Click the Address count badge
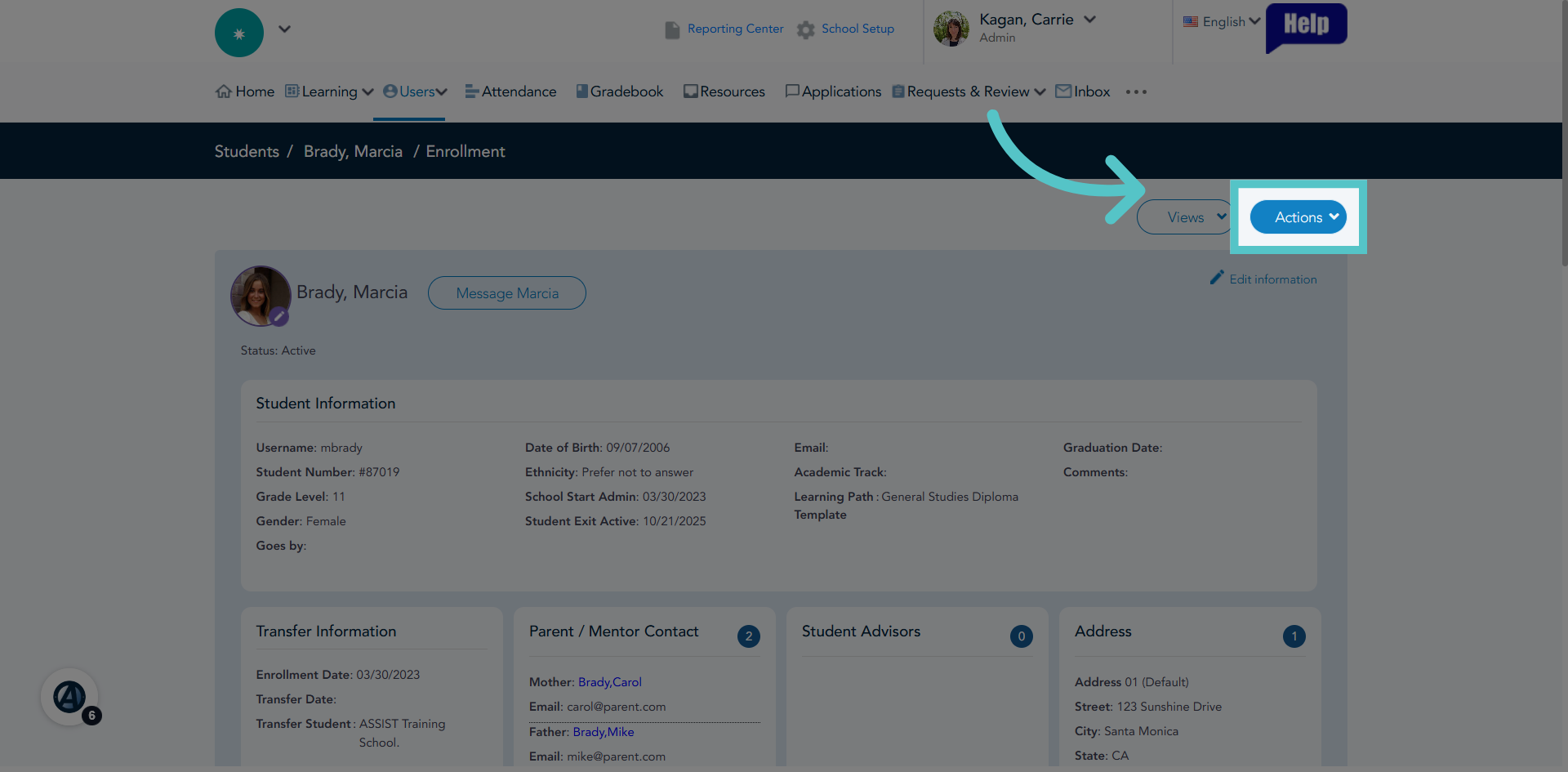 point(1294,636)
